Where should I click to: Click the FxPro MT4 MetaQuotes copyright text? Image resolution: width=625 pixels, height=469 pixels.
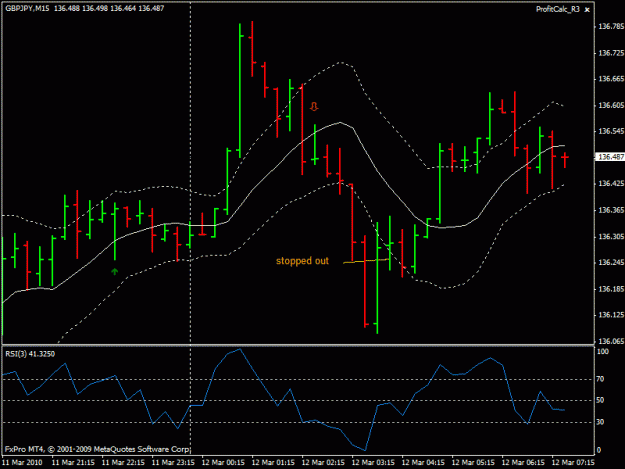click(97, 449)
